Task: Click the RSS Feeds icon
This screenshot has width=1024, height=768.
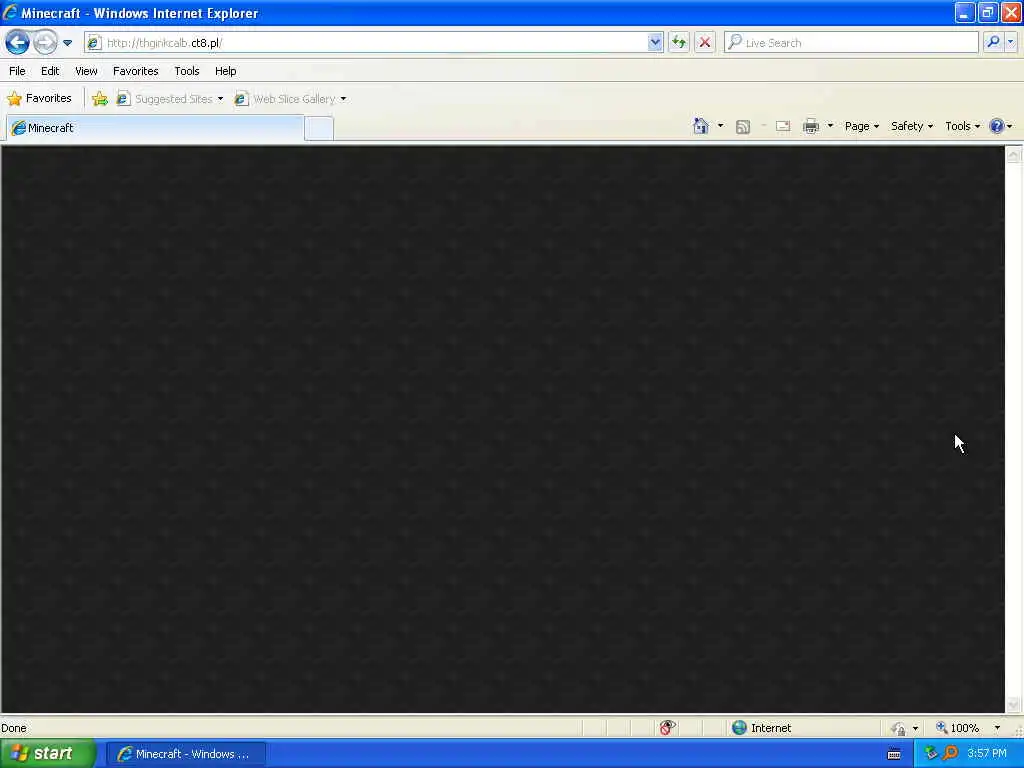Action: [x=743, y=127]
